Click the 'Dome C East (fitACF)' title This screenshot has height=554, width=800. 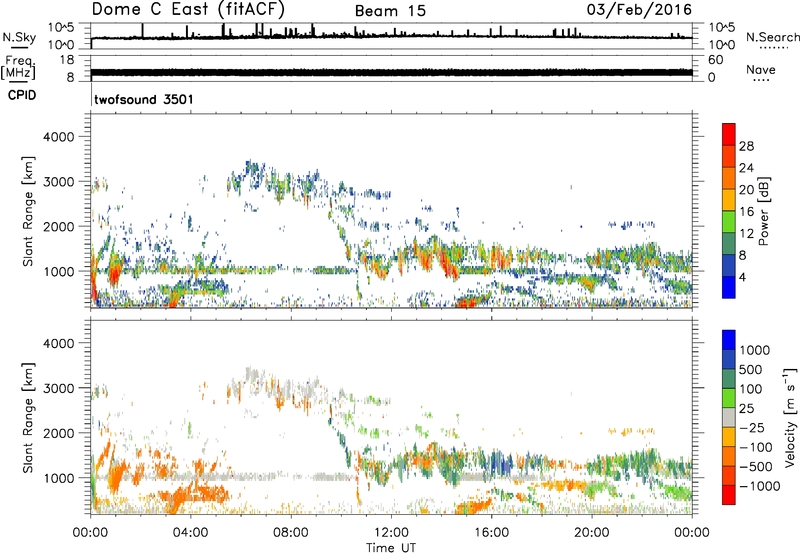pos(188,9)
